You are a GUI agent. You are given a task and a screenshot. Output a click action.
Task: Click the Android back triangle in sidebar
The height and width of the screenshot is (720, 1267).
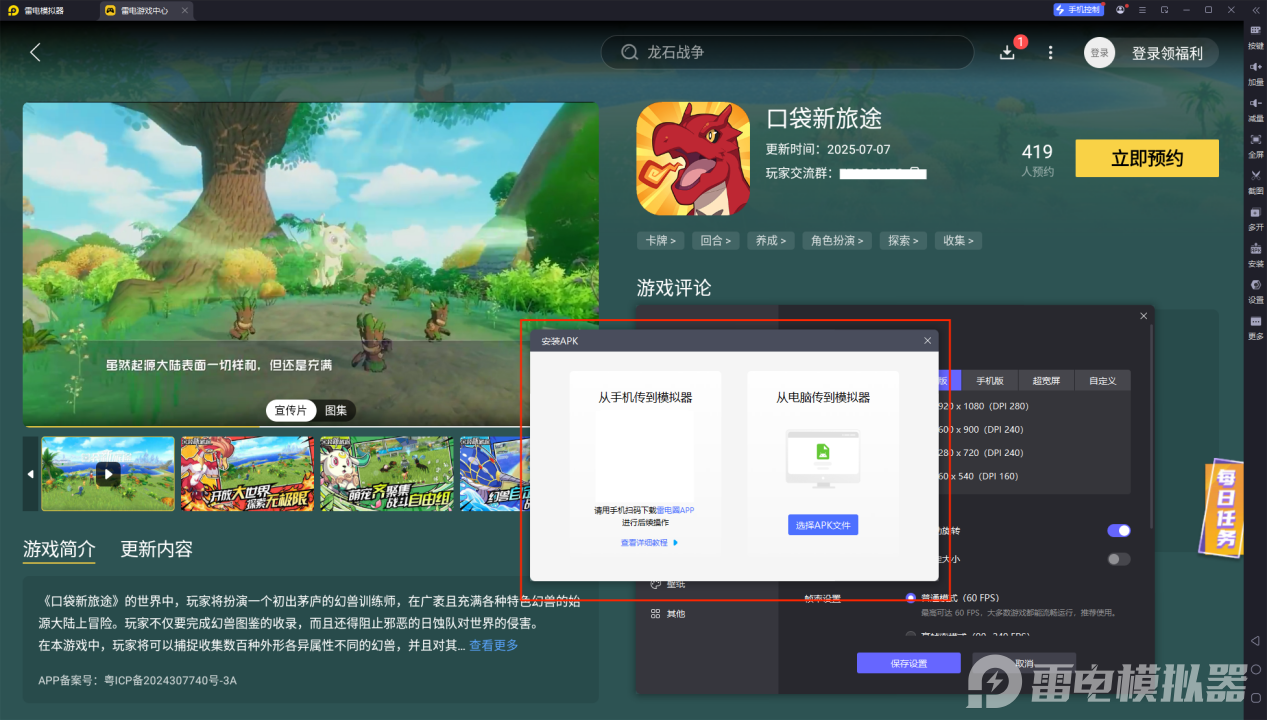pyautogui.click(x=1255, y=640)
